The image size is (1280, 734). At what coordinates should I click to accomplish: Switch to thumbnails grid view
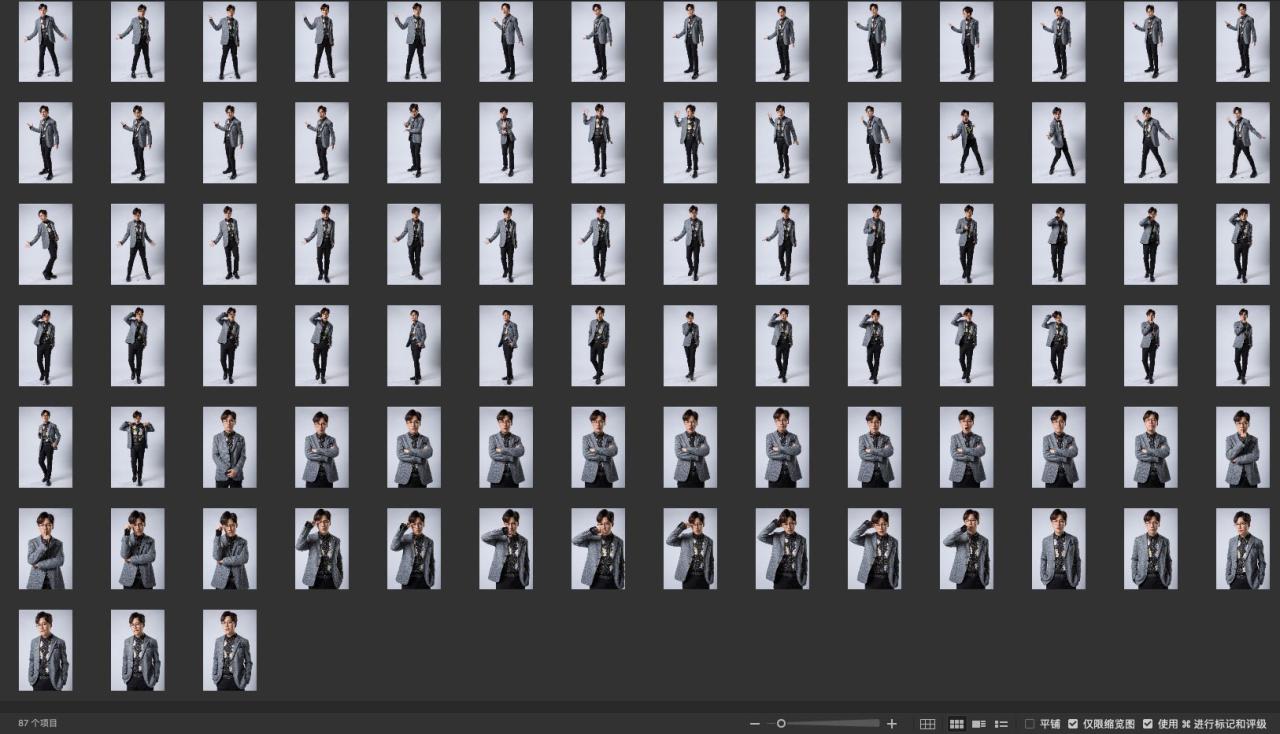click(957, 724)
